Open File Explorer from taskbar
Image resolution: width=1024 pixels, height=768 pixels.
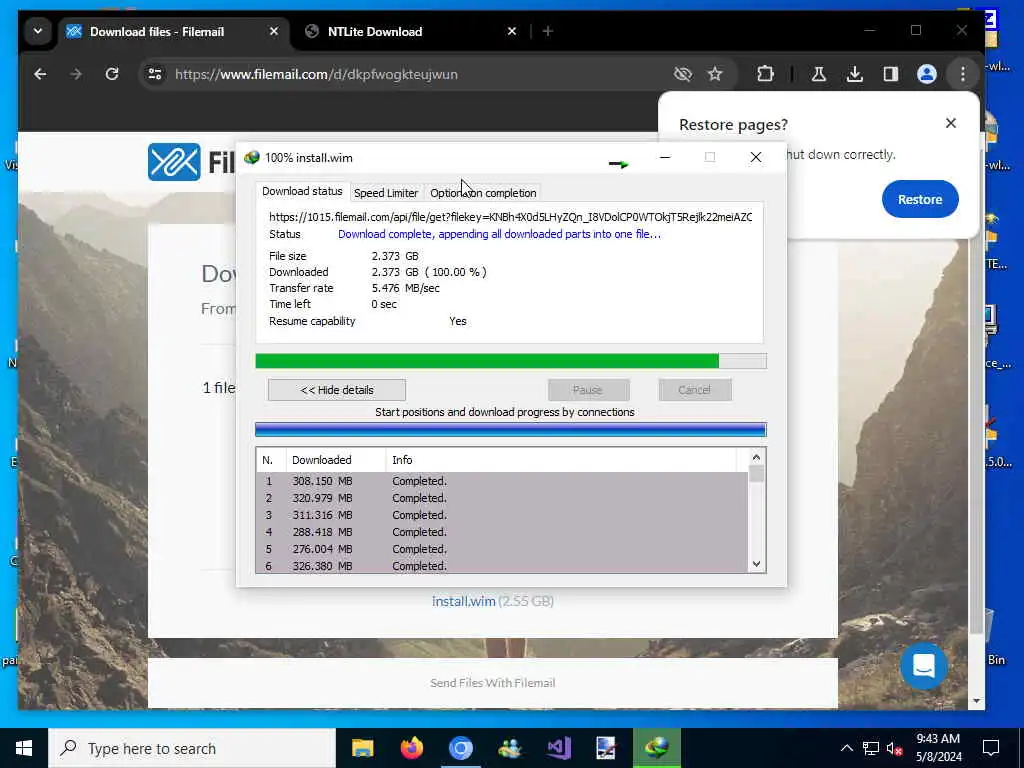[362, 748]
